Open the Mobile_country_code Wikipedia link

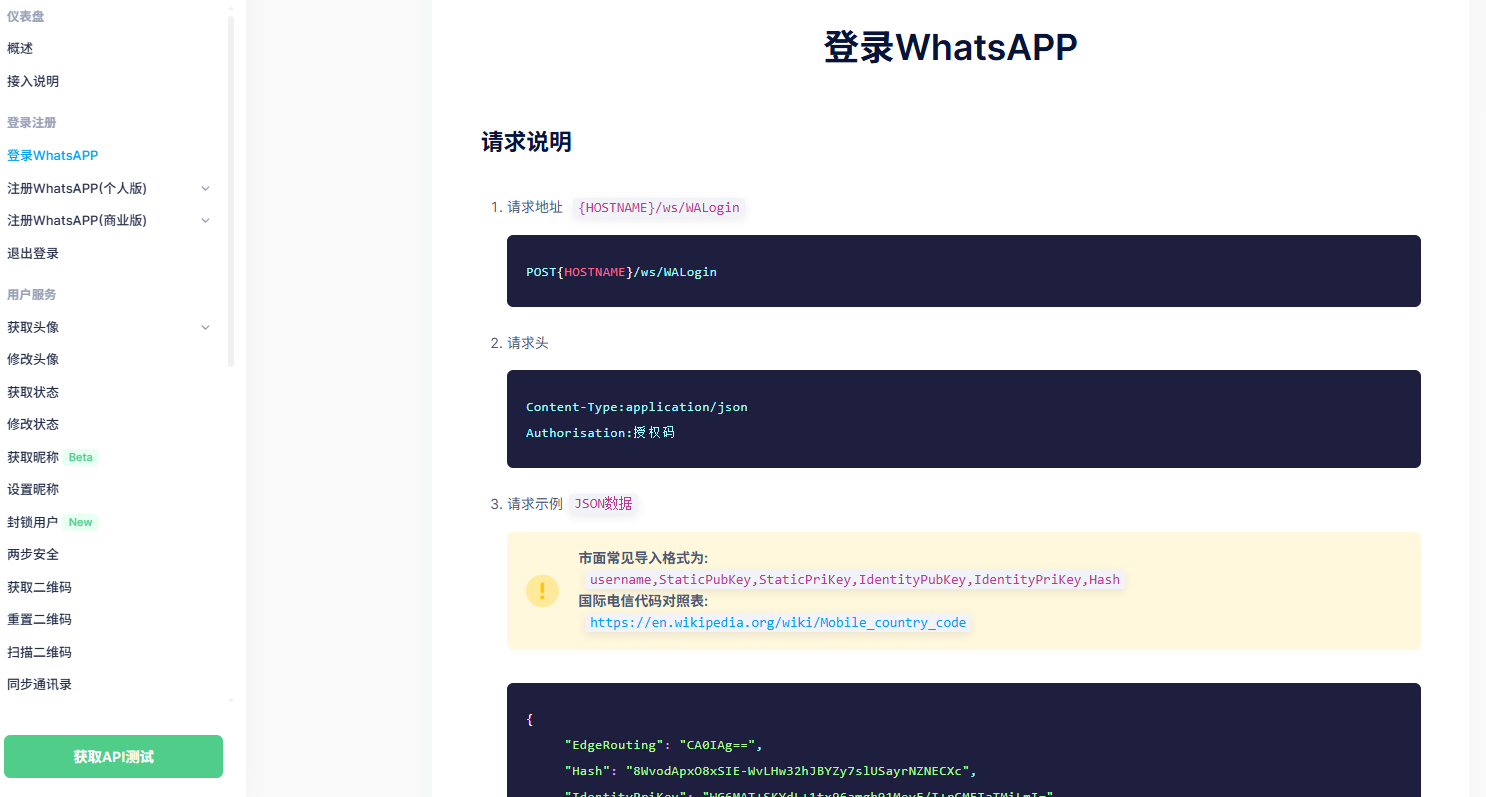coord(778,622)
